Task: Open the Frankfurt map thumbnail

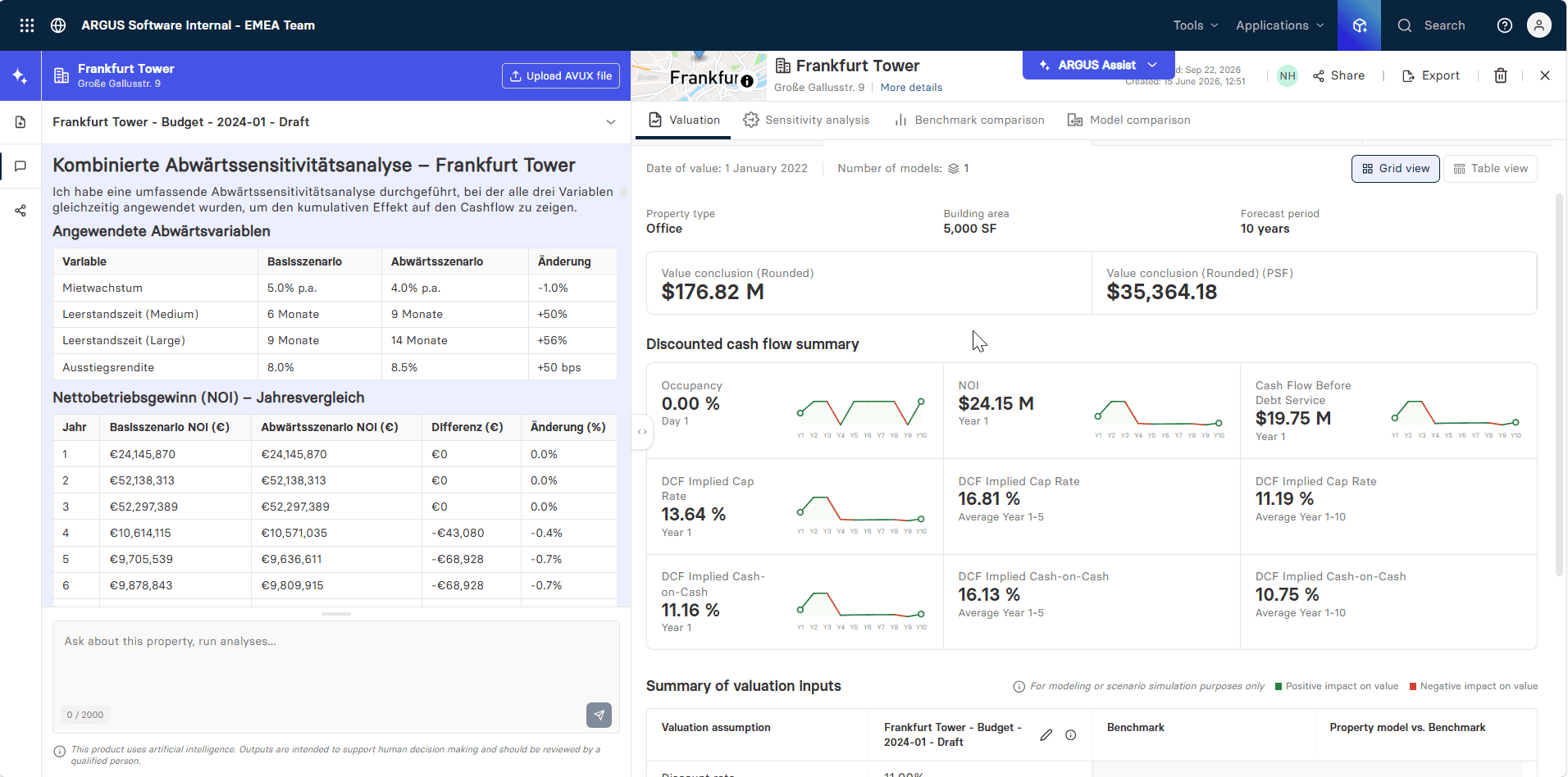Action: [x=700, y=76]
